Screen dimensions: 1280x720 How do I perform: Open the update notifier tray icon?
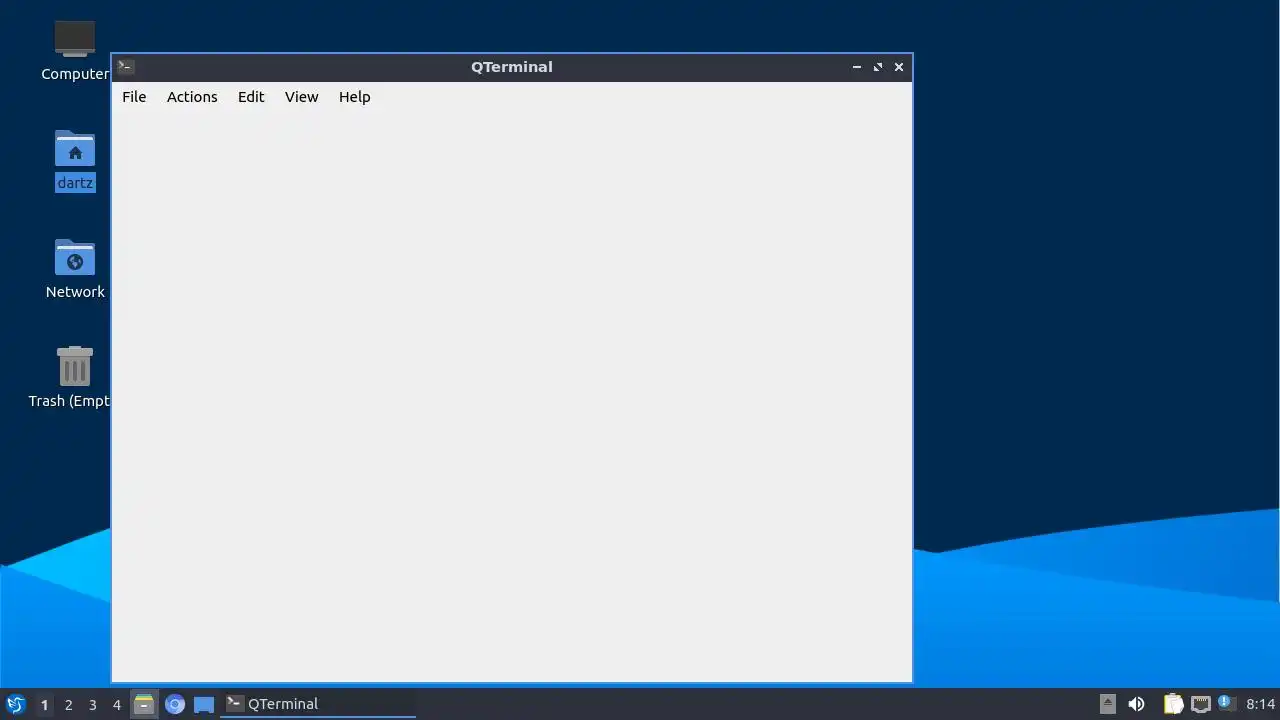tap(1226, 704)
